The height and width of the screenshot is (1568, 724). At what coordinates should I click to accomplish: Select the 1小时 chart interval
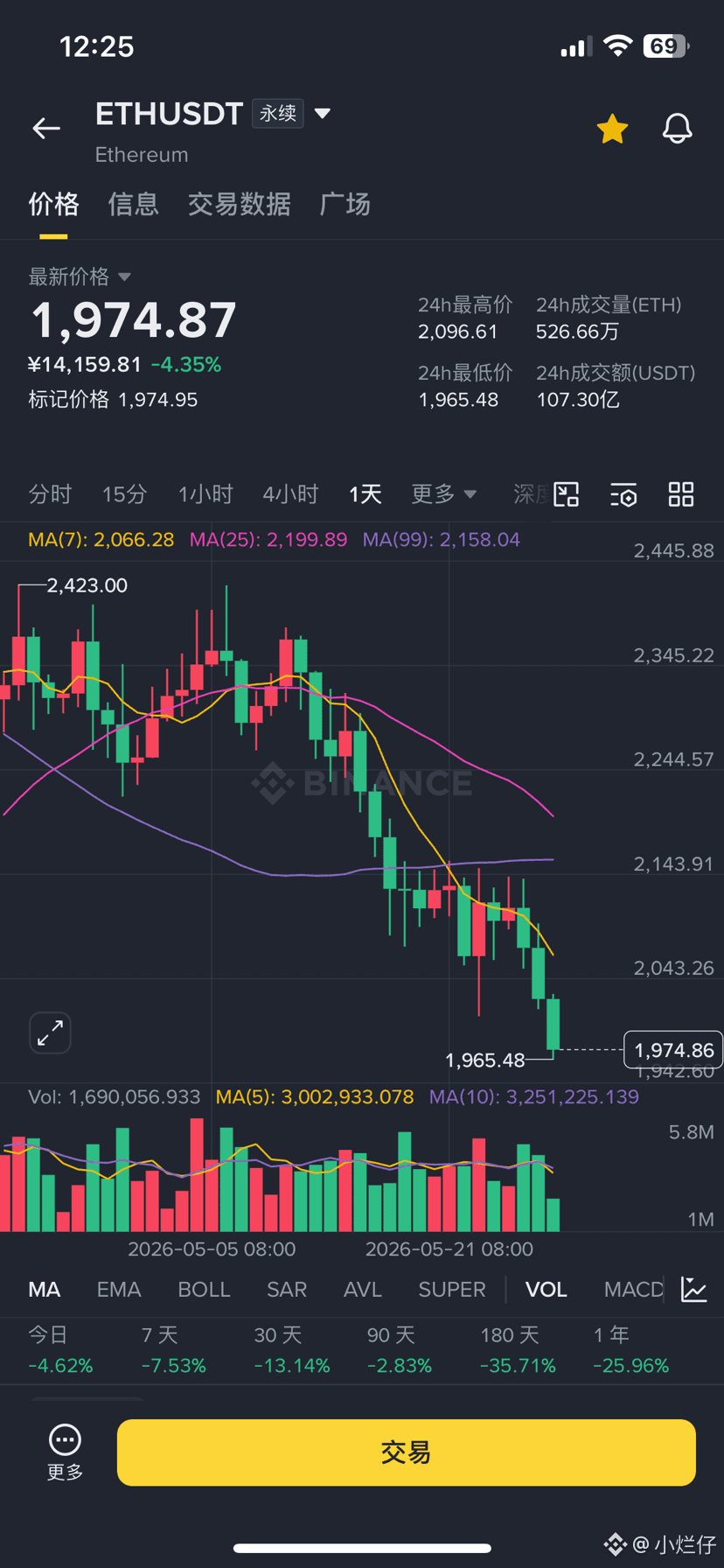pyautogui.click(x=205, y=494)
